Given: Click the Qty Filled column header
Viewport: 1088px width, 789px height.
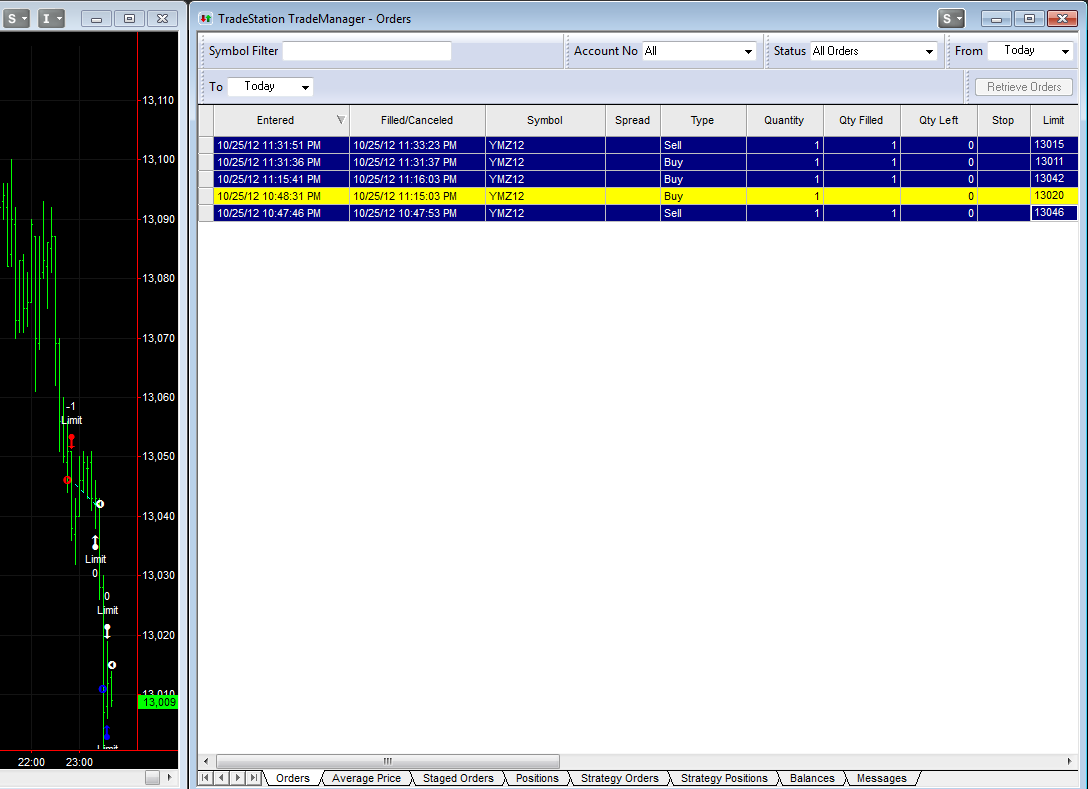Looking at the screenshot, I should tap(862, 120).
